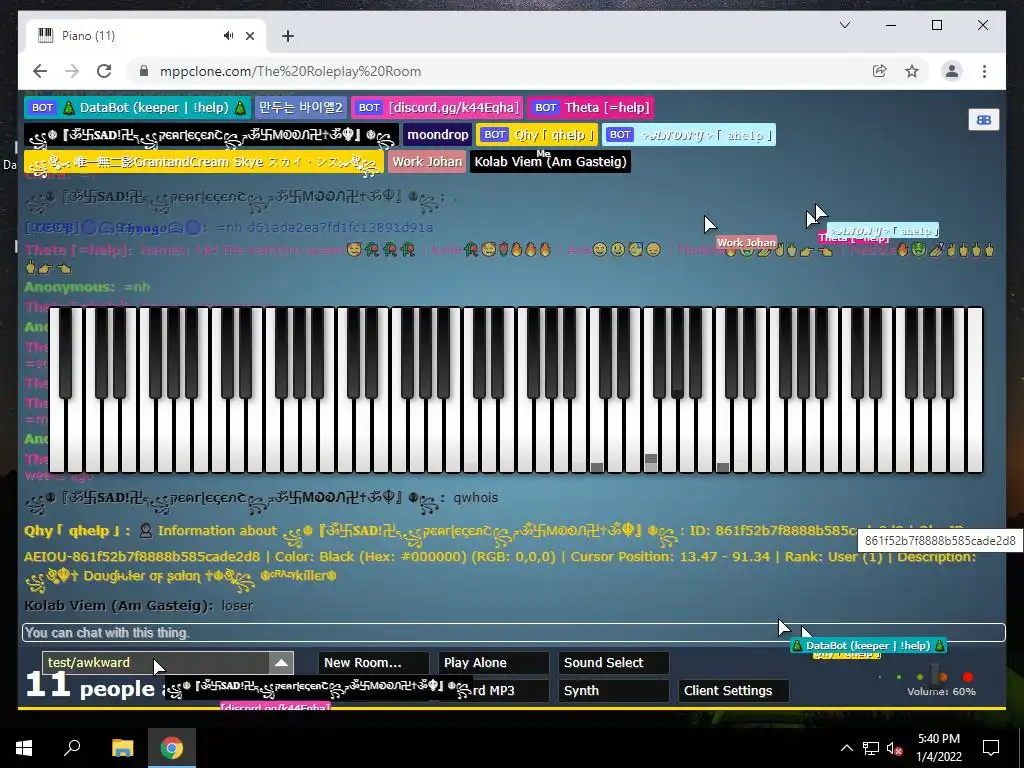Open the New Room... dialog
The width and height of the screenshot is (1024, 768).
pyautogui.click(x=374, y=663)
